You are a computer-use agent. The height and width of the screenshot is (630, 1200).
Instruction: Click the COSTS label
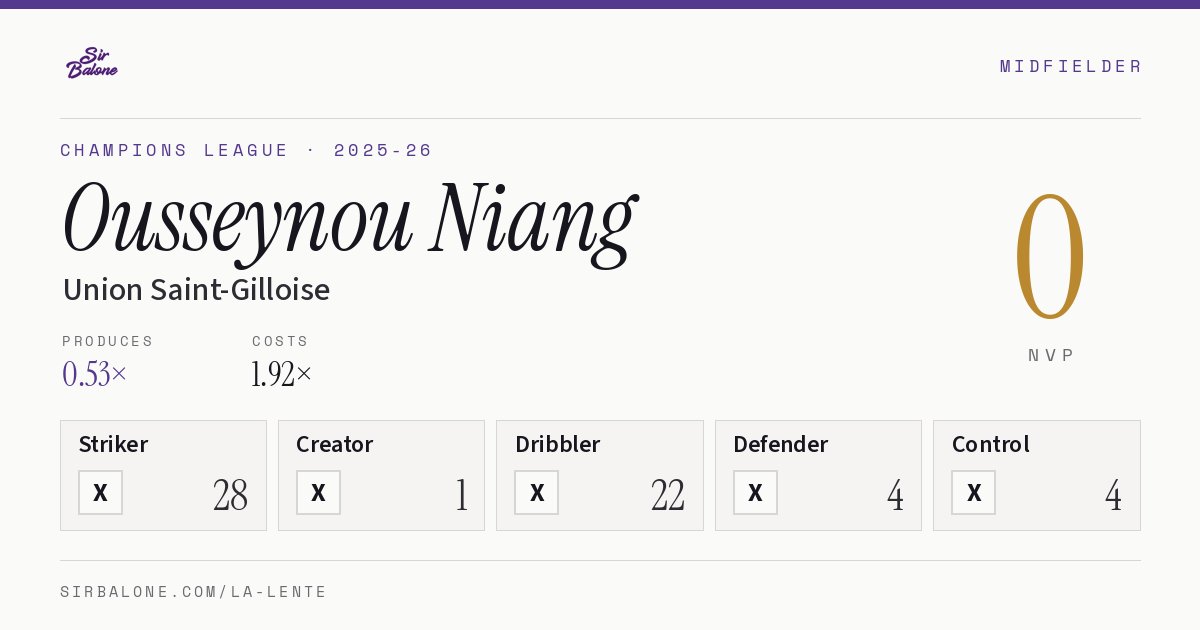pos(281,341)
